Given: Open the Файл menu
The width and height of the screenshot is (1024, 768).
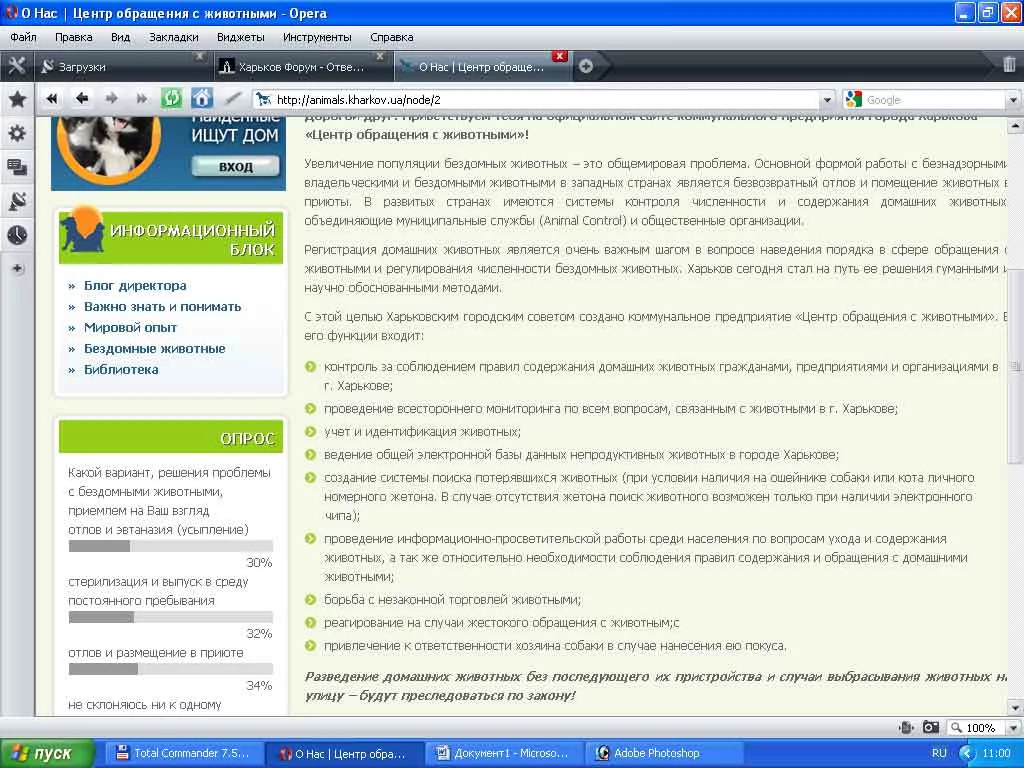Looking at the screenshot, I should (x=23, y=37).
